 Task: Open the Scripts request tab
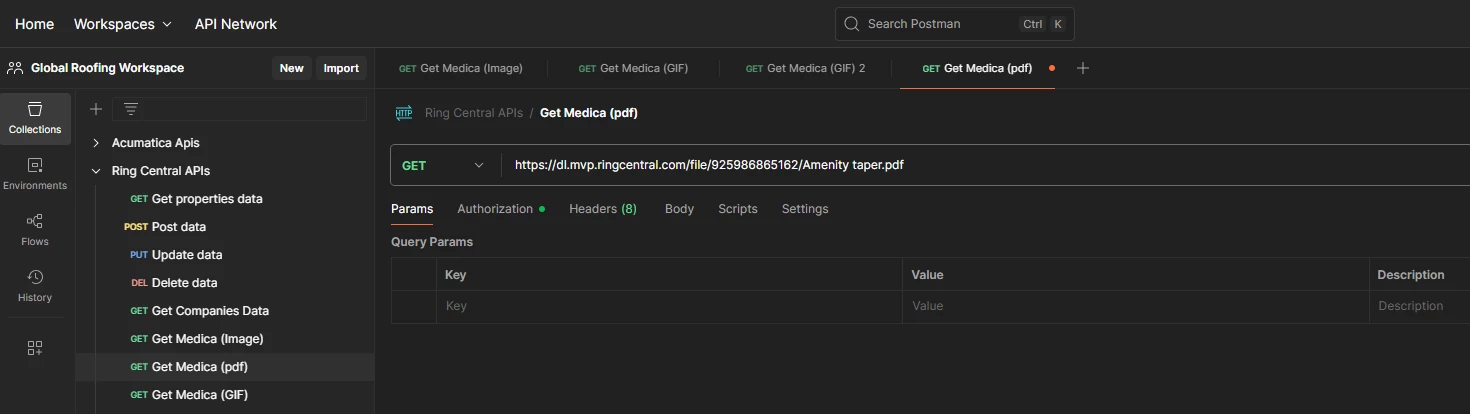[x=738, y=209]
